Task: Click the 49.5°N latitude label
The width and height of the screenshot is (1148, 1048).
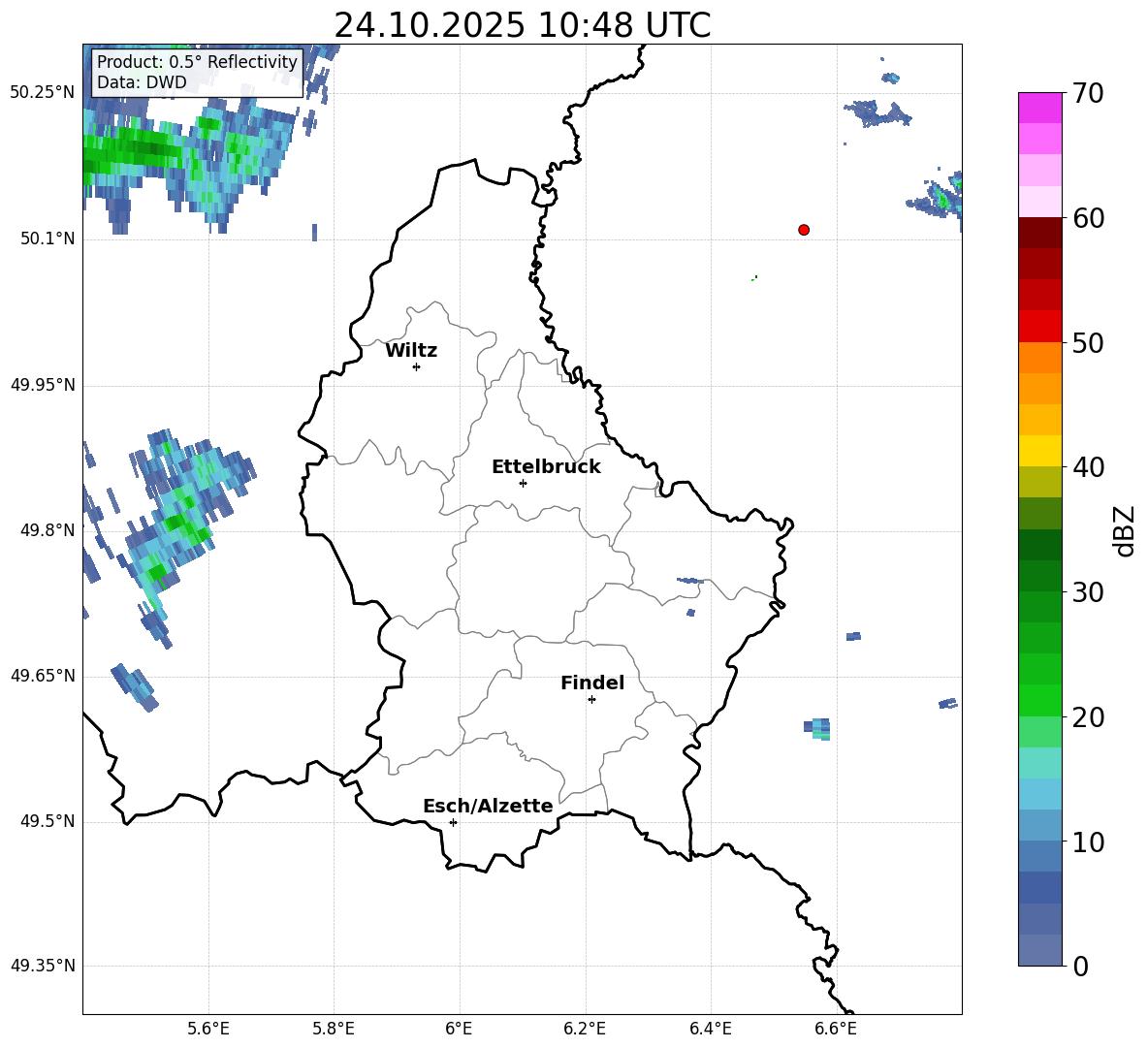Action: coord(47,821)
